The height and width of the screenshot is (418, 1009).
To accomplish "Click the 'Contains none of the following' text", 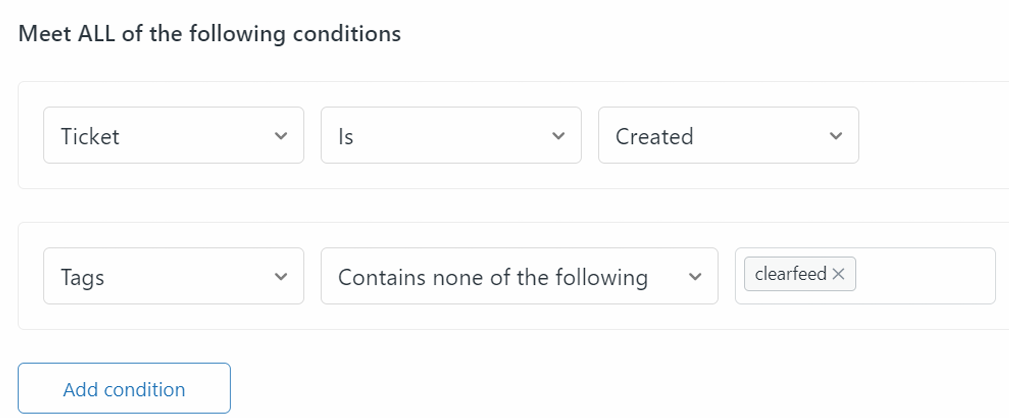I will pos(492,278).
